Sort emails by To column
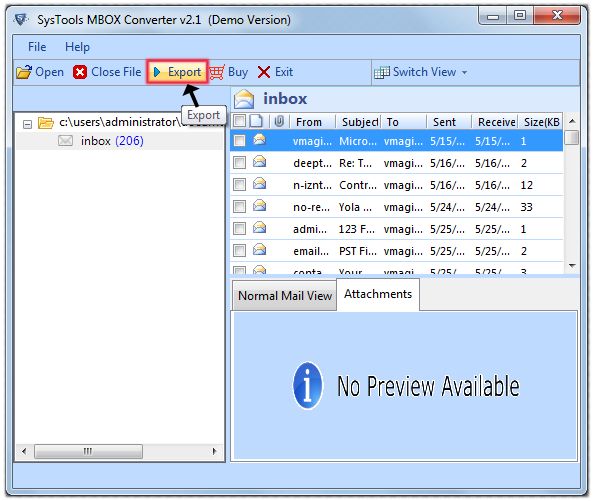 (x=404, y=122)
